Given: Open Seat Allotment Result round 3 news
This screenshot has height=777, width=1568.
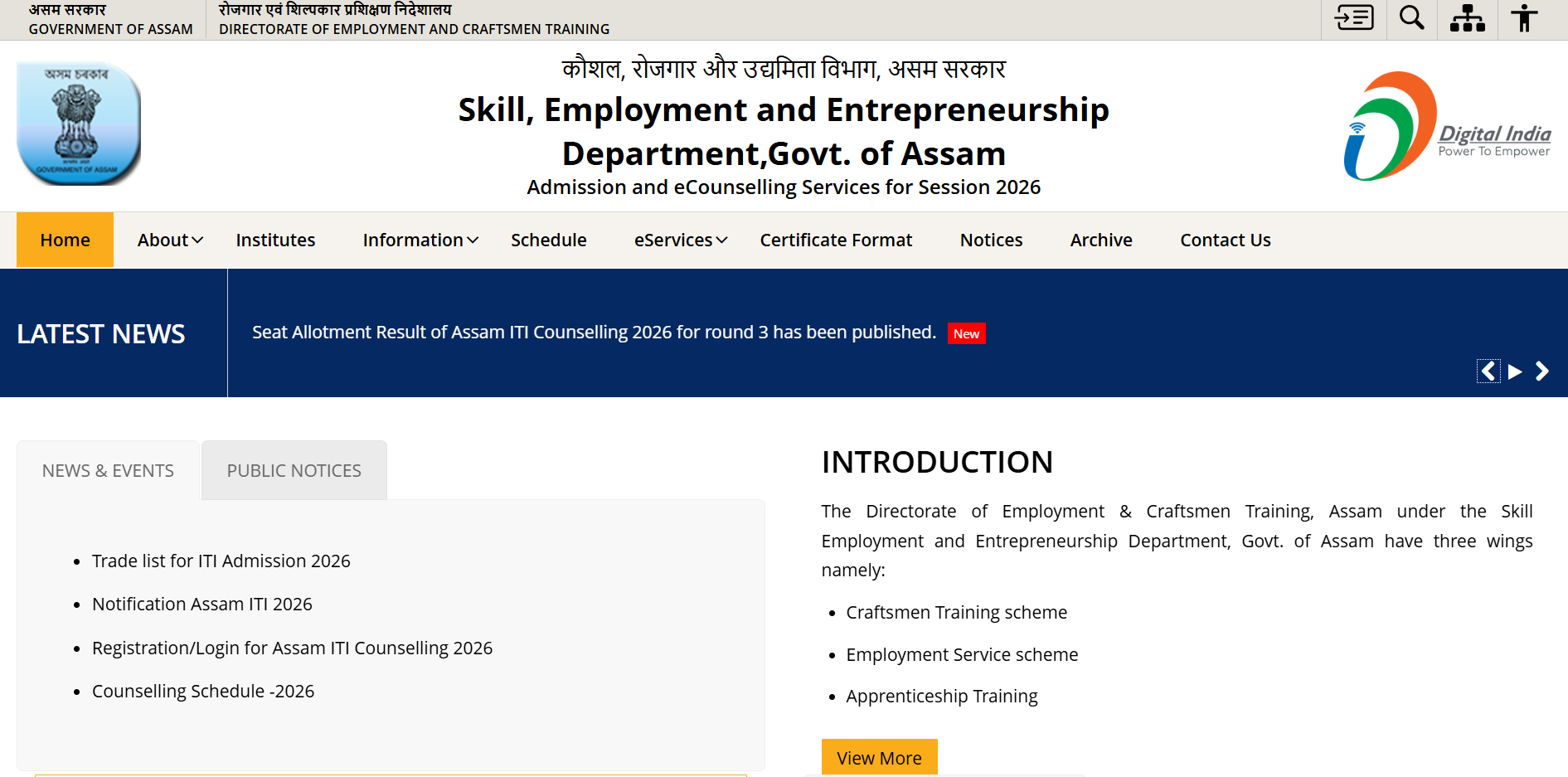Looking at the screenshot, I should (x=594, y=332).
